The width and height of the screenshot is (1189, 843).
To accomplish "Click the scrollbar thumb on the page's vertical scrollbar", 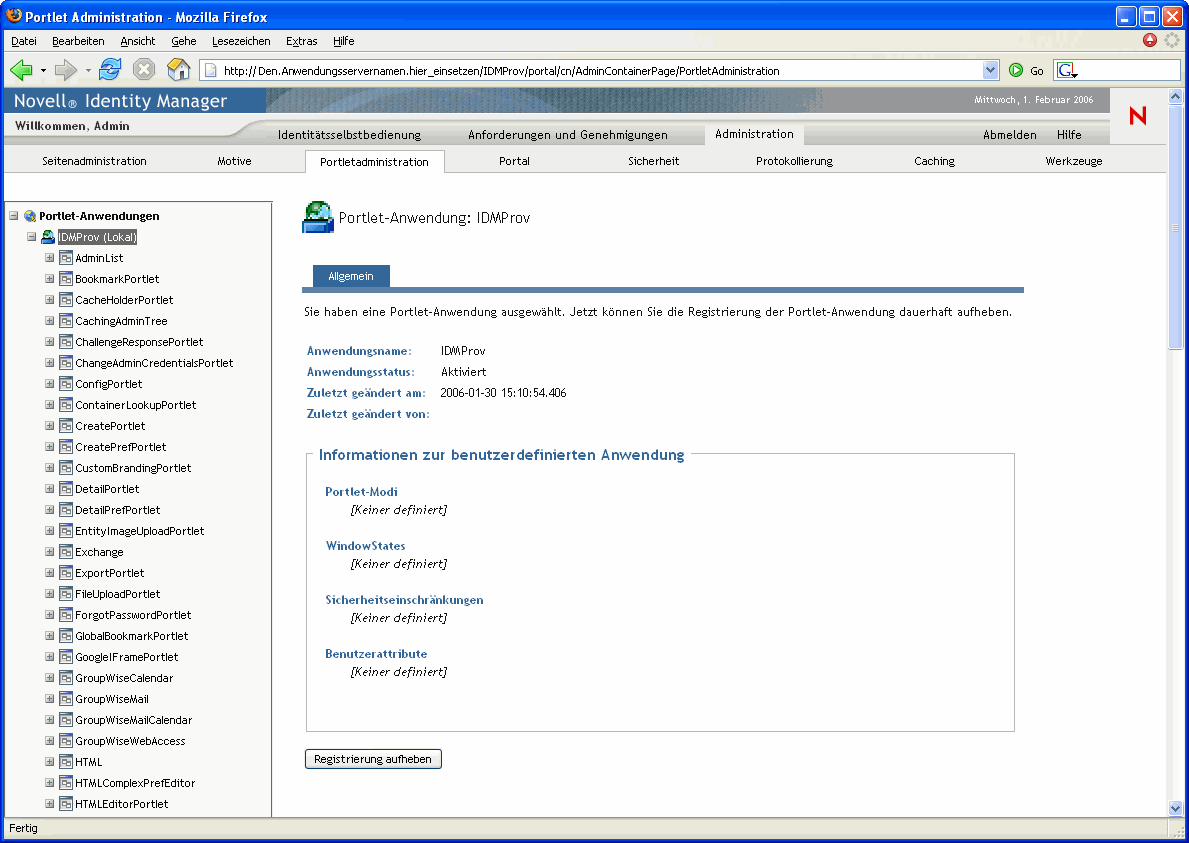I will click(x=1175, y=227).
